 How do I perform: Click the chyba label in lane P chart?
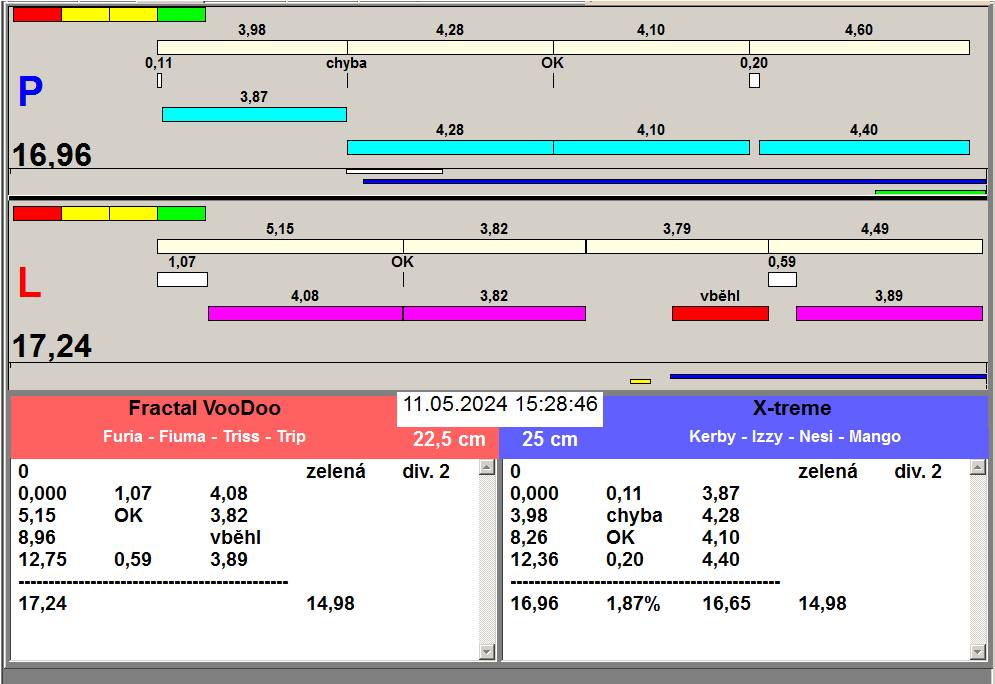pos(346,63)
